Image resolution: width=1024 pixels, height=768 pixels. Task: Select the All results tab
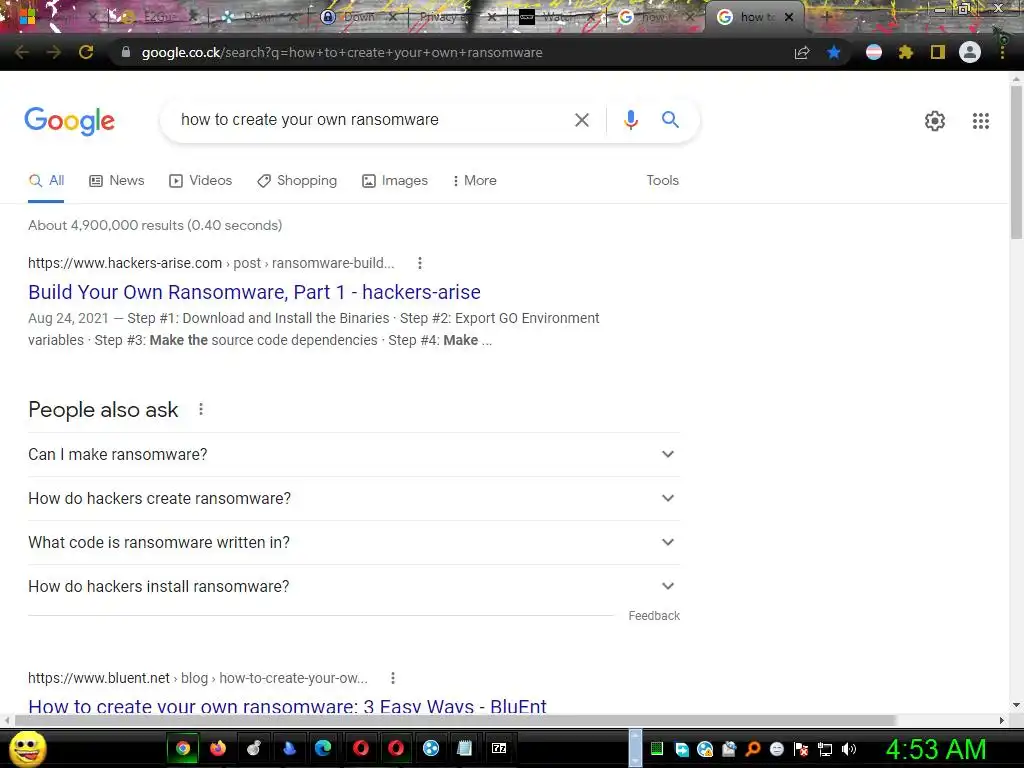(46, 180)
